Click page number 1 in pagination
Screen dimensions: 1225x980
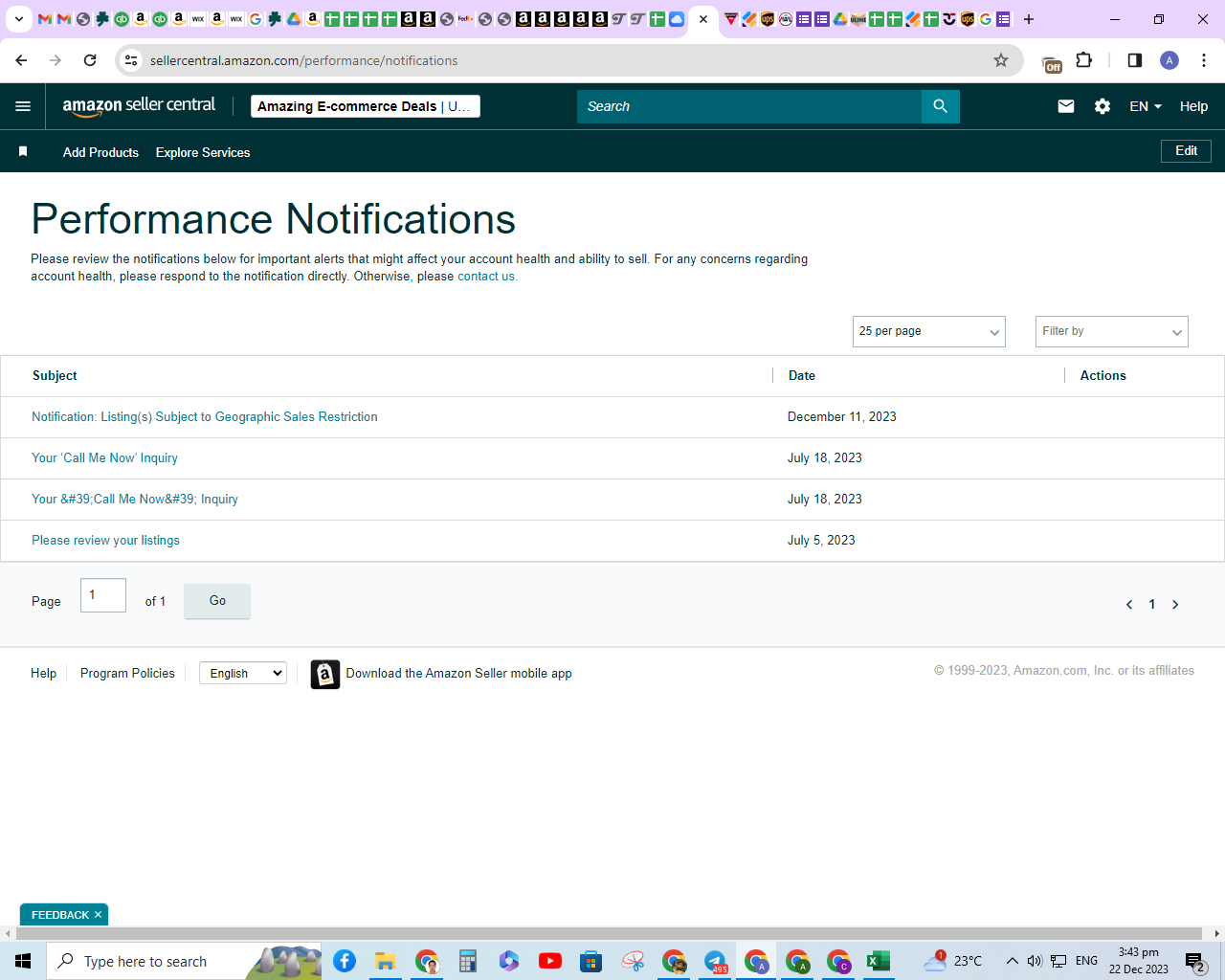(x=1152, y=605)
